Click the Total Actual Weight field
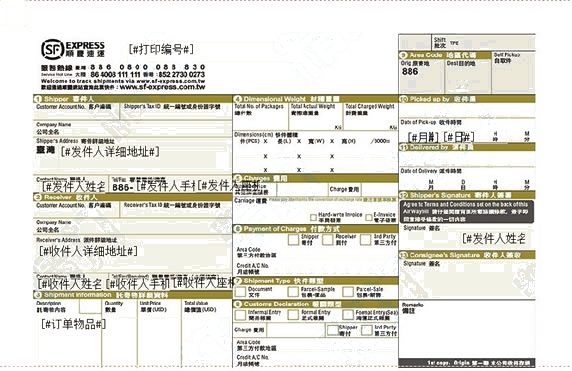 coord(316,116)
